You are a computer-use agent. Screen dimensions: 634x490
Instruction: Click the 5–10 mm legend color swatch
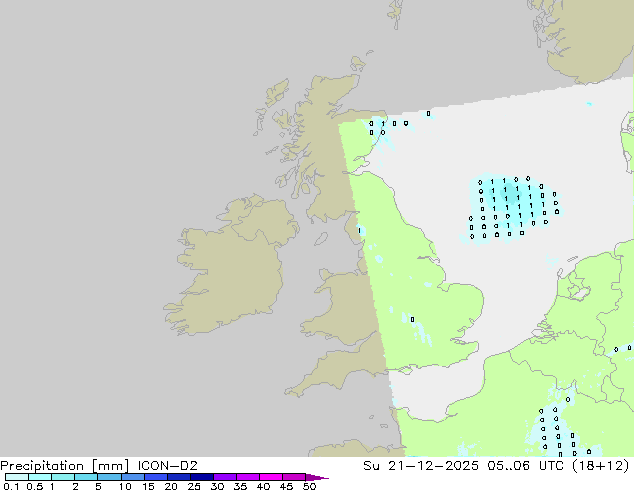tap(109, 477)
